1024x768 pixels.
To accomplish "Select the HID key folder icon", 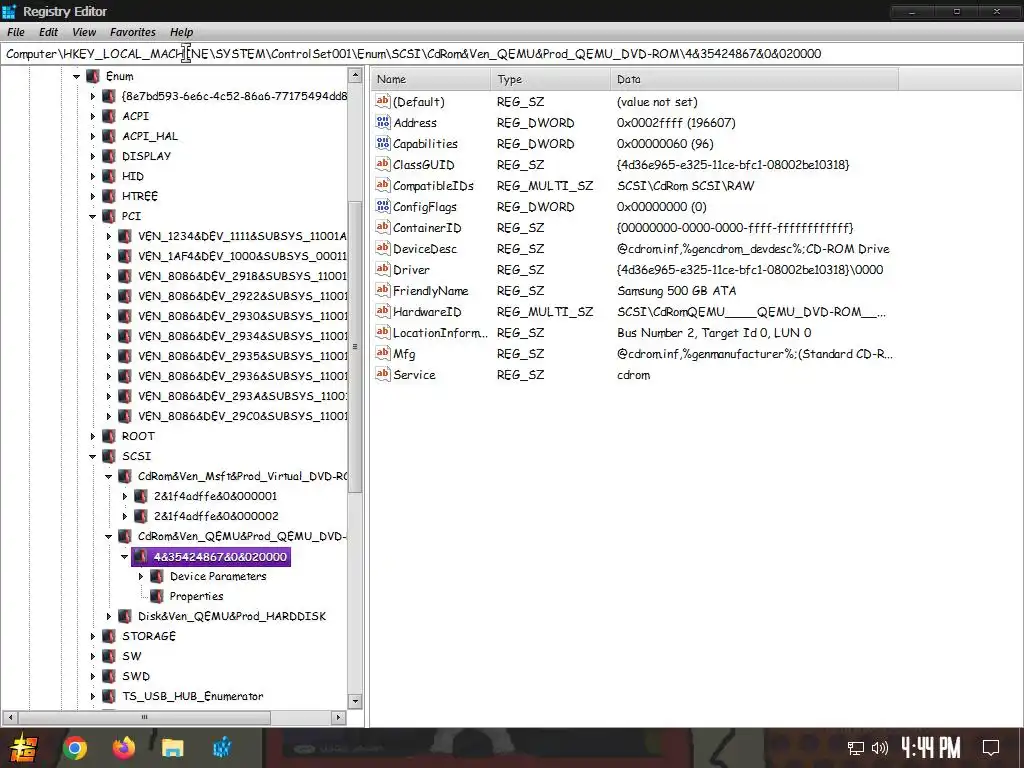I will coord(109,176).
